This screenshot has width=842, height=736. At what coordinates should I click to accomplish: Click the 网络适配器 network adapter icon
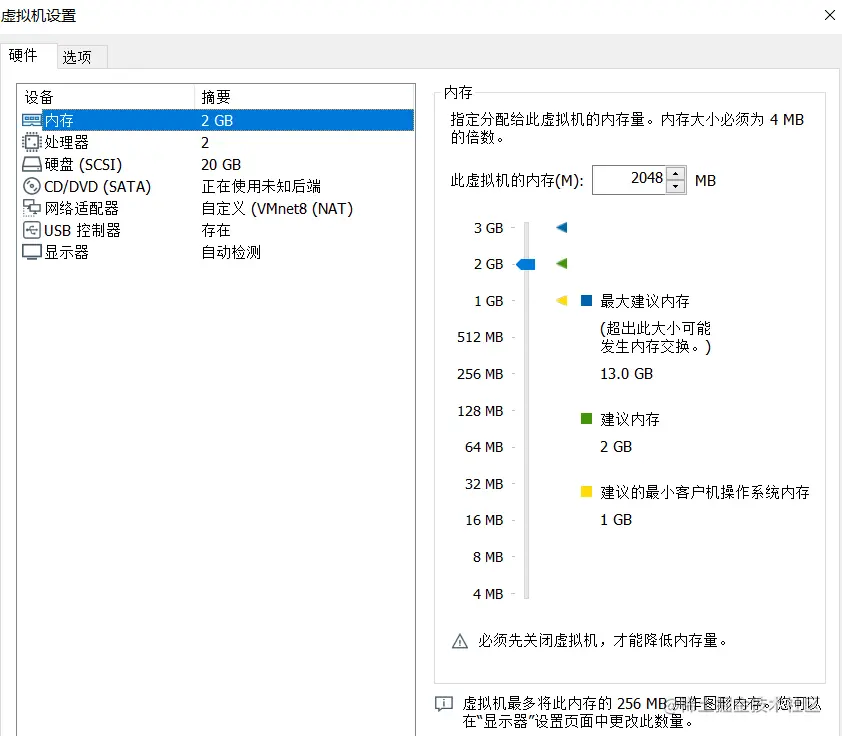coord(31,208)
